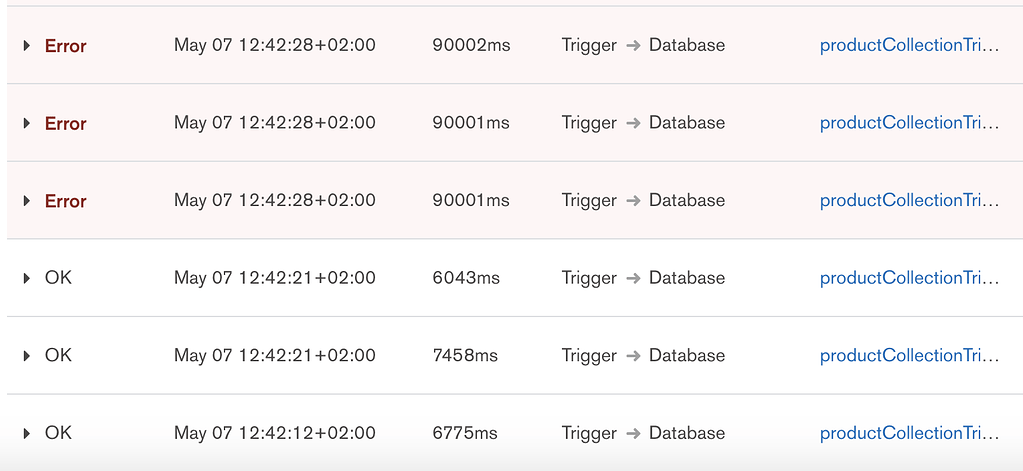
Task: Click the arrow icon in the 90002ms row
Action: coord(633,46)
